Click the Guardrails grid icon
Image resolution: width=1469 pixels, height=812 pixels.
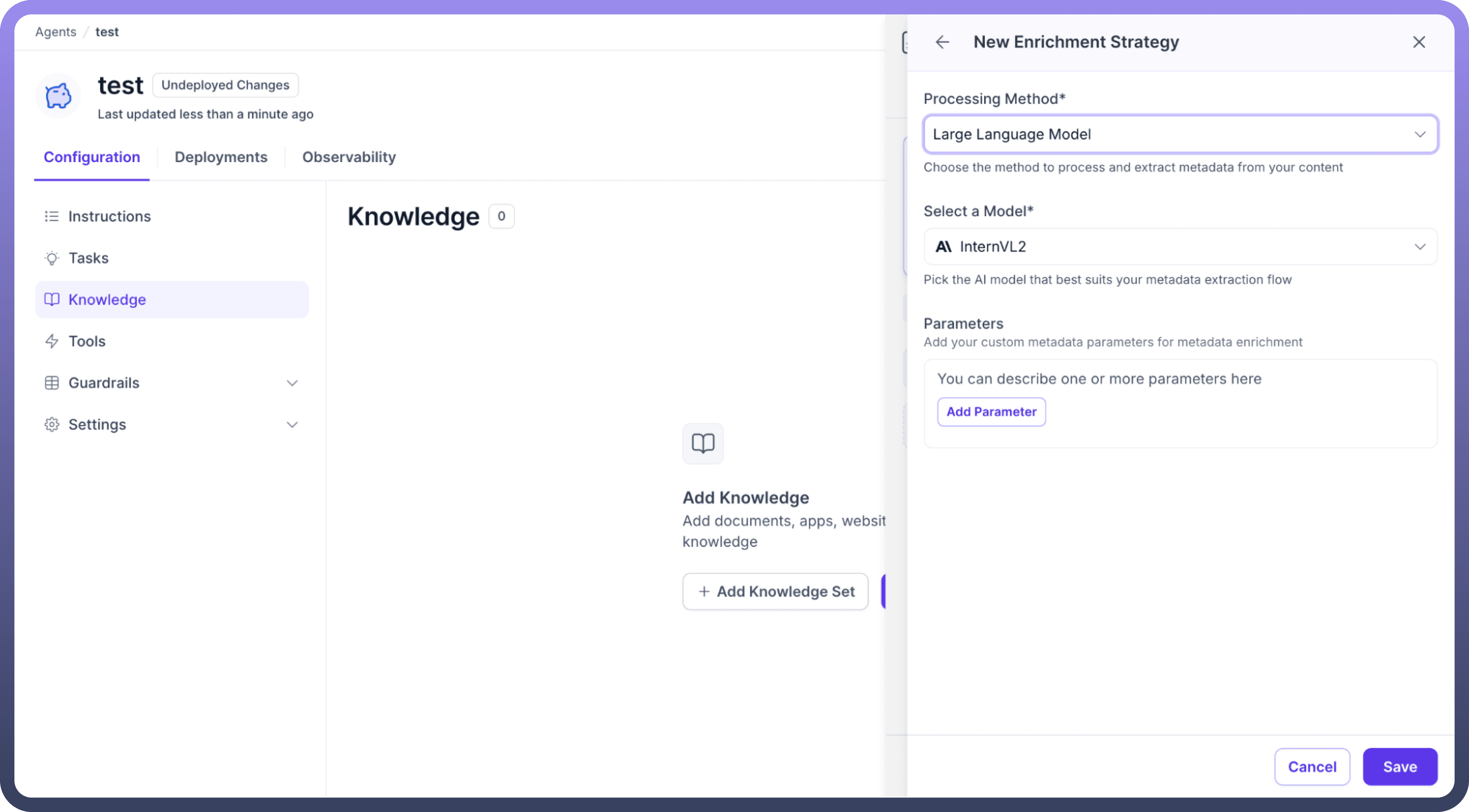pyautogui.click(x=52, y=383)
